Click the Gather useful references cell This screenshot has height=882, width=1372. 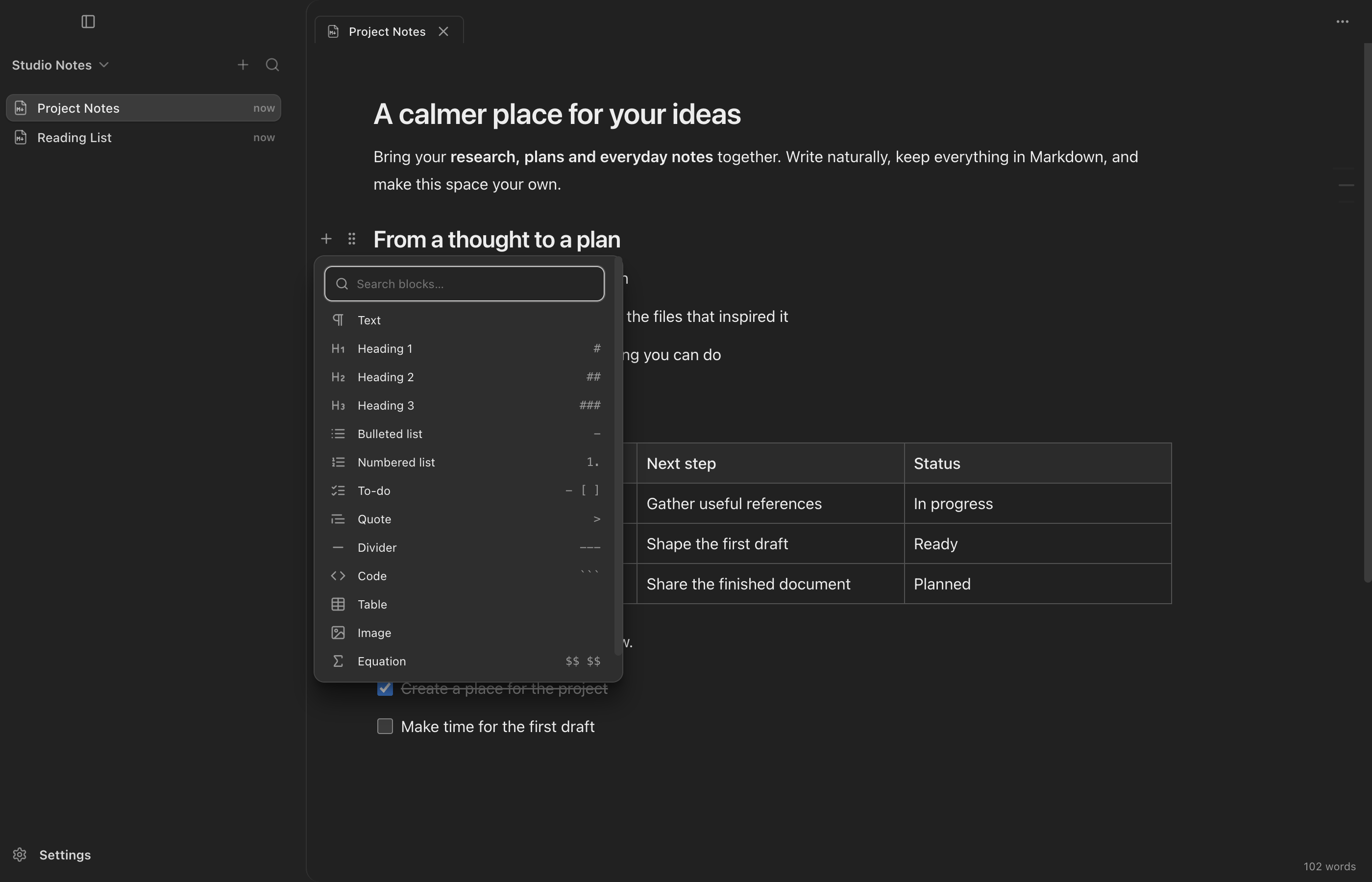click(x=770, y=503)
